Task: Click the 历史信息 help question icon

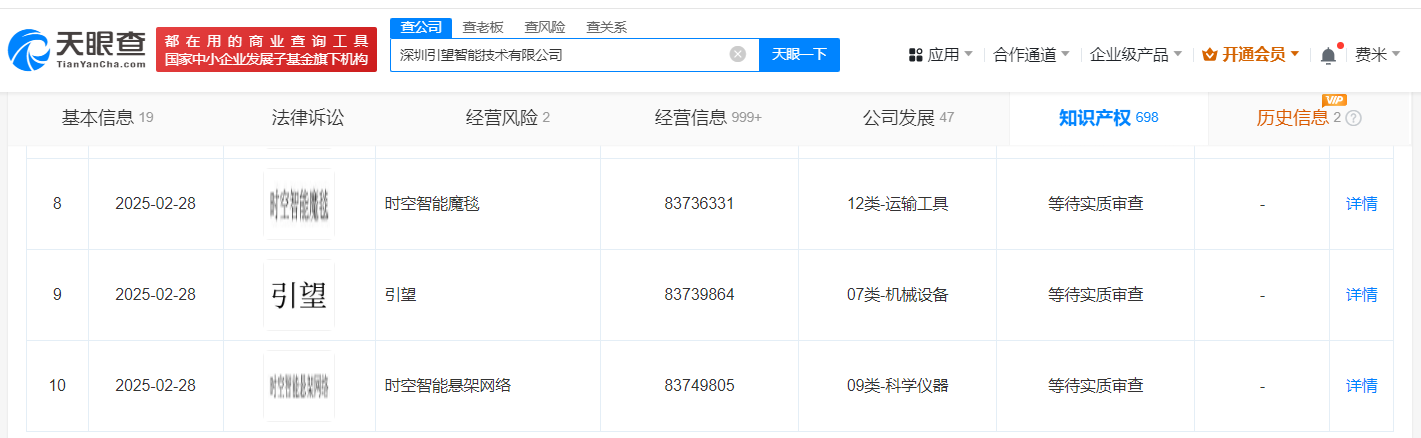Action: pyautogui.click(x=1354, y=118)
